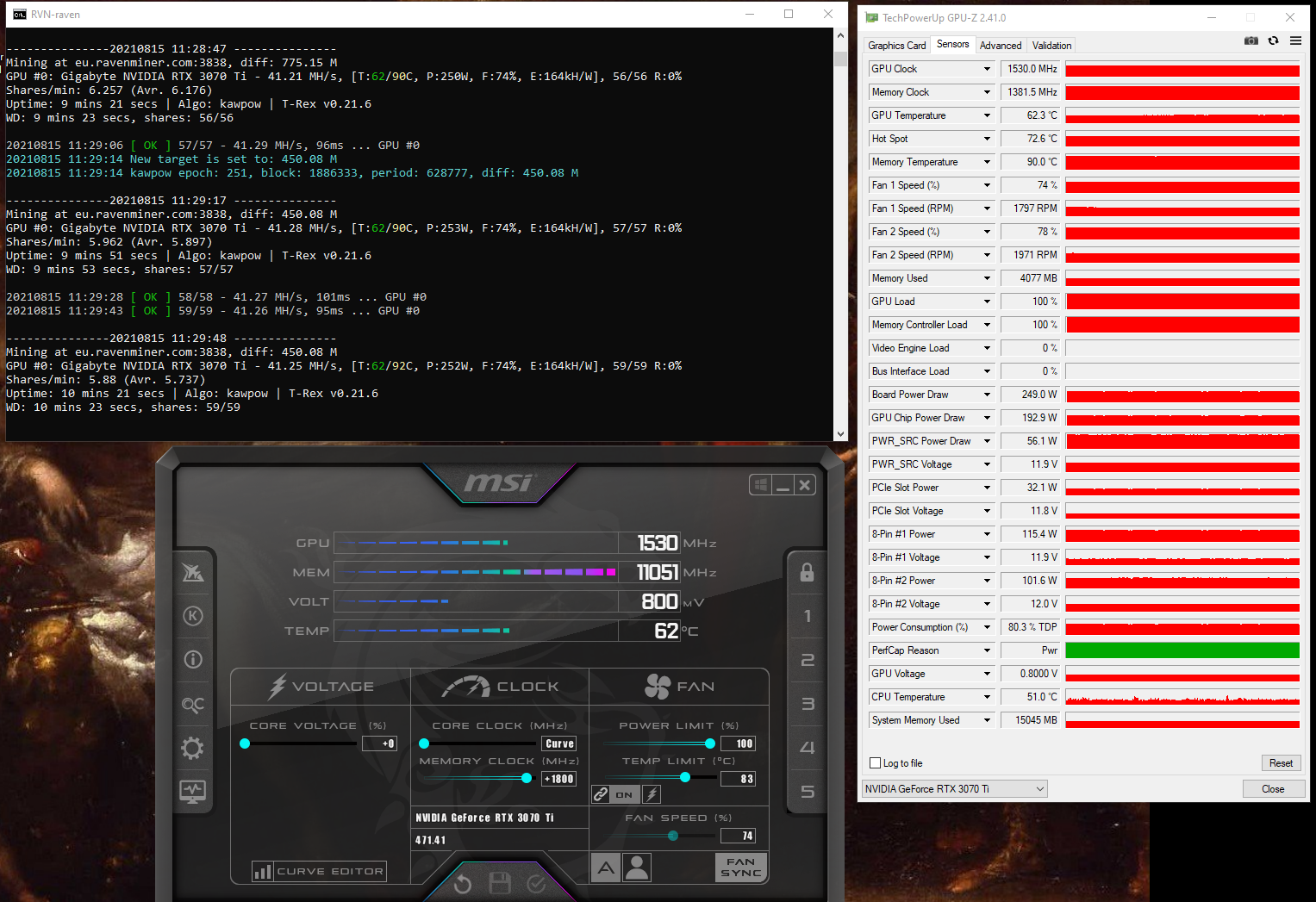The height and width of the screenshot is (902, 1316).
Task: Select Afterburner profile slot 1
Action: pyautogui.click(x=808, y=616)
